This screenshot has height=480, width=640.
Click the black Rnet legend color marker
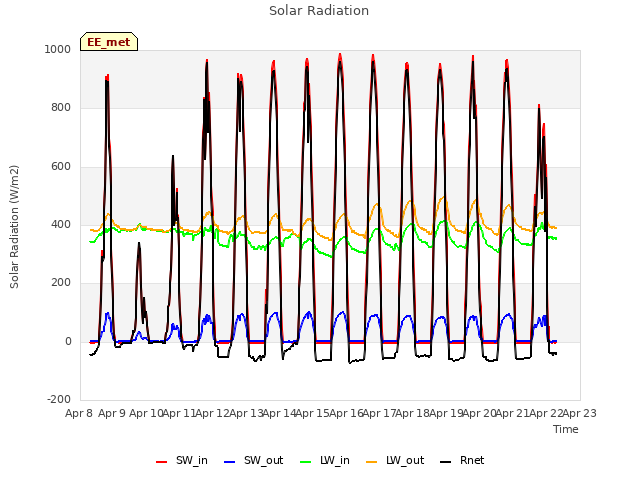pos(446,462)
